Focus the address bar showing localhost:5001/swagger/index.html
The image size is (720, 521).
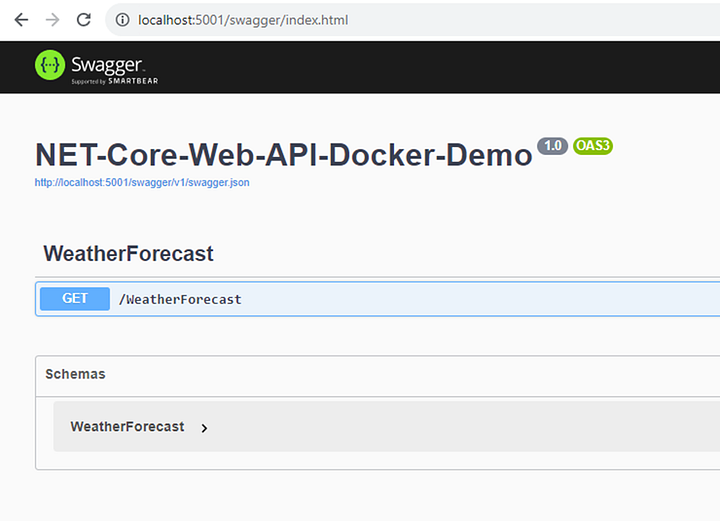(412, 20)
